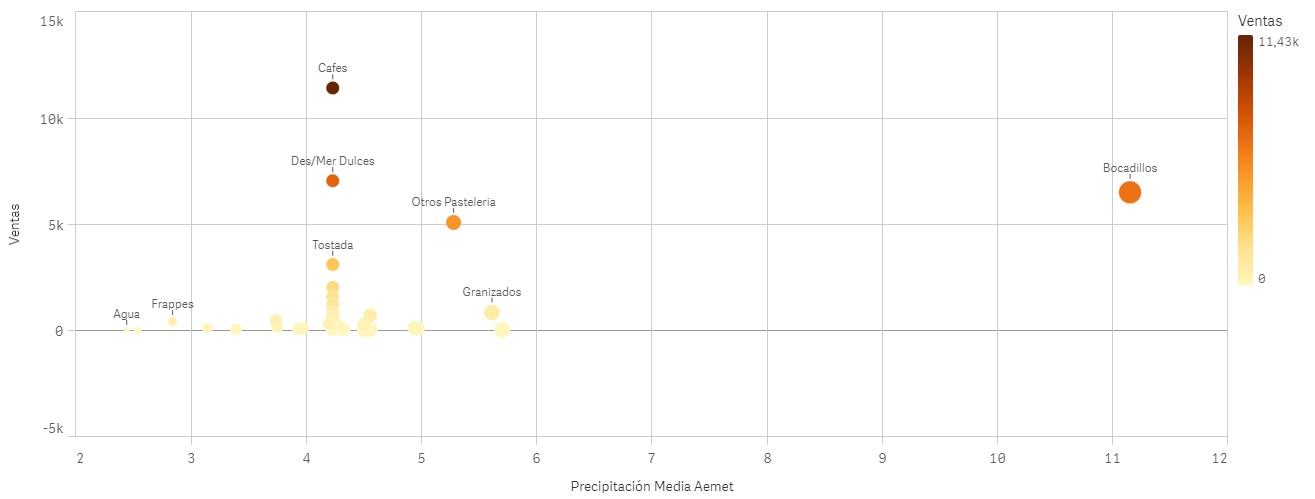Click the Granizados text label
The image size is (1315, 499).
click(x=492, y=292)
